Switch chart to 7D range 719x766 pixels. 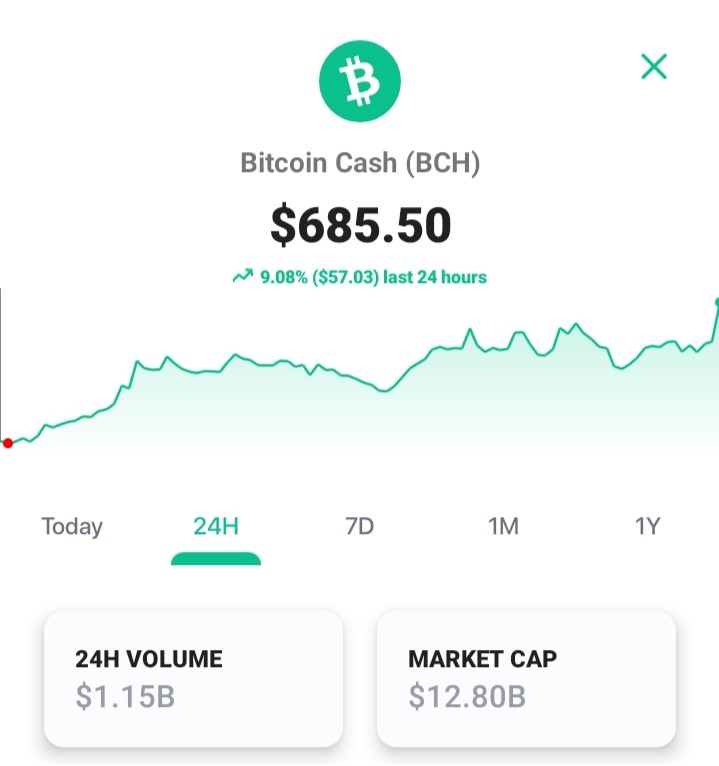pyautogui.click(x=360, y=527)
